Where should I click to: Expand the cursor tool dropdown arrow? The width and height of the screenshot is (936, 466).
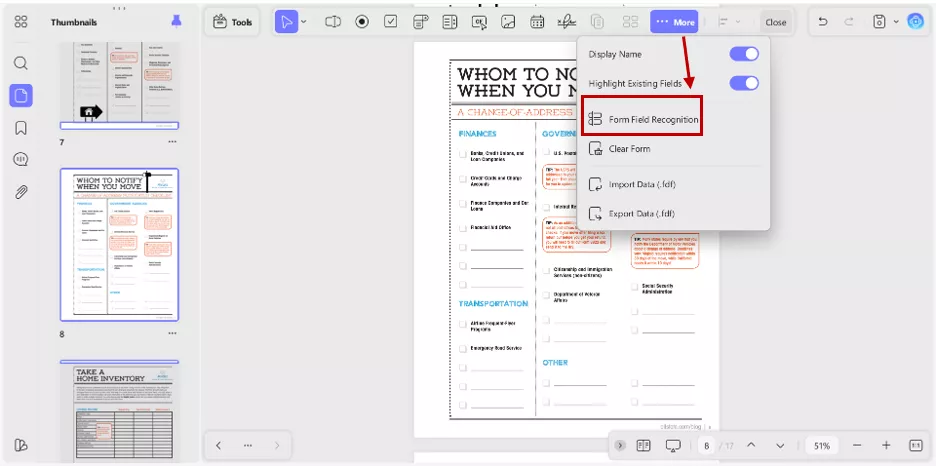click(304, 22)
